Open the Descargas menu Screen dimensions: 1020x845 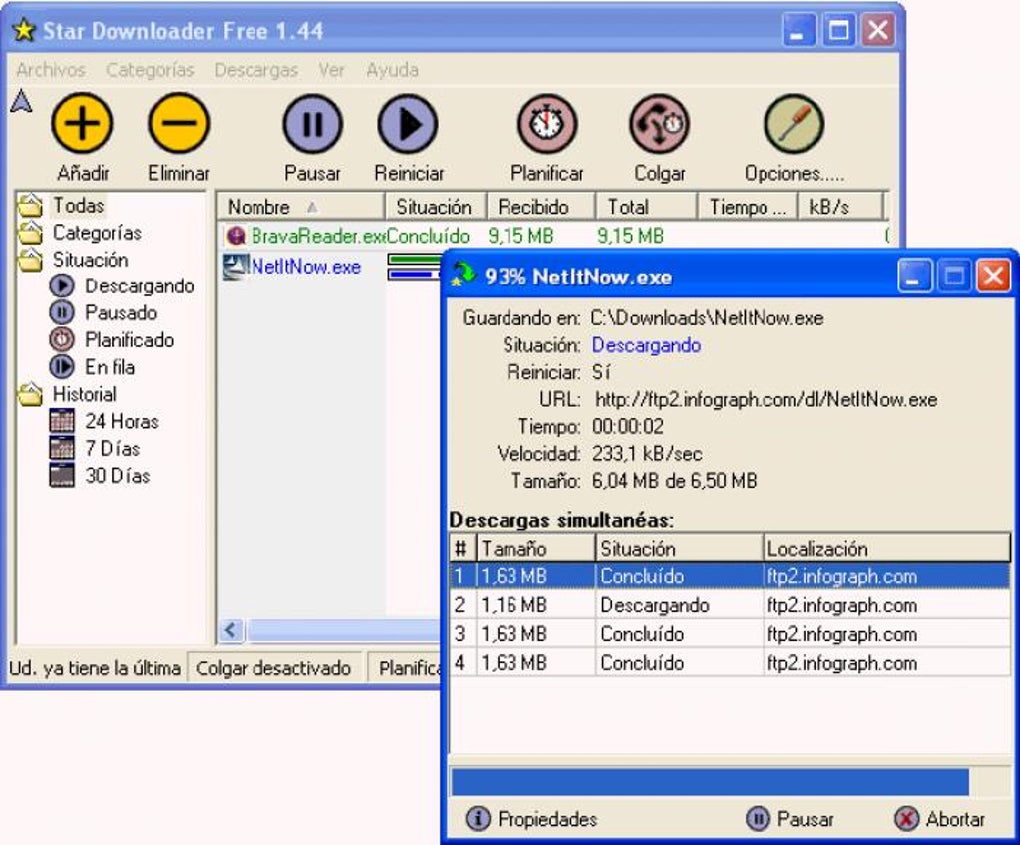256,70
